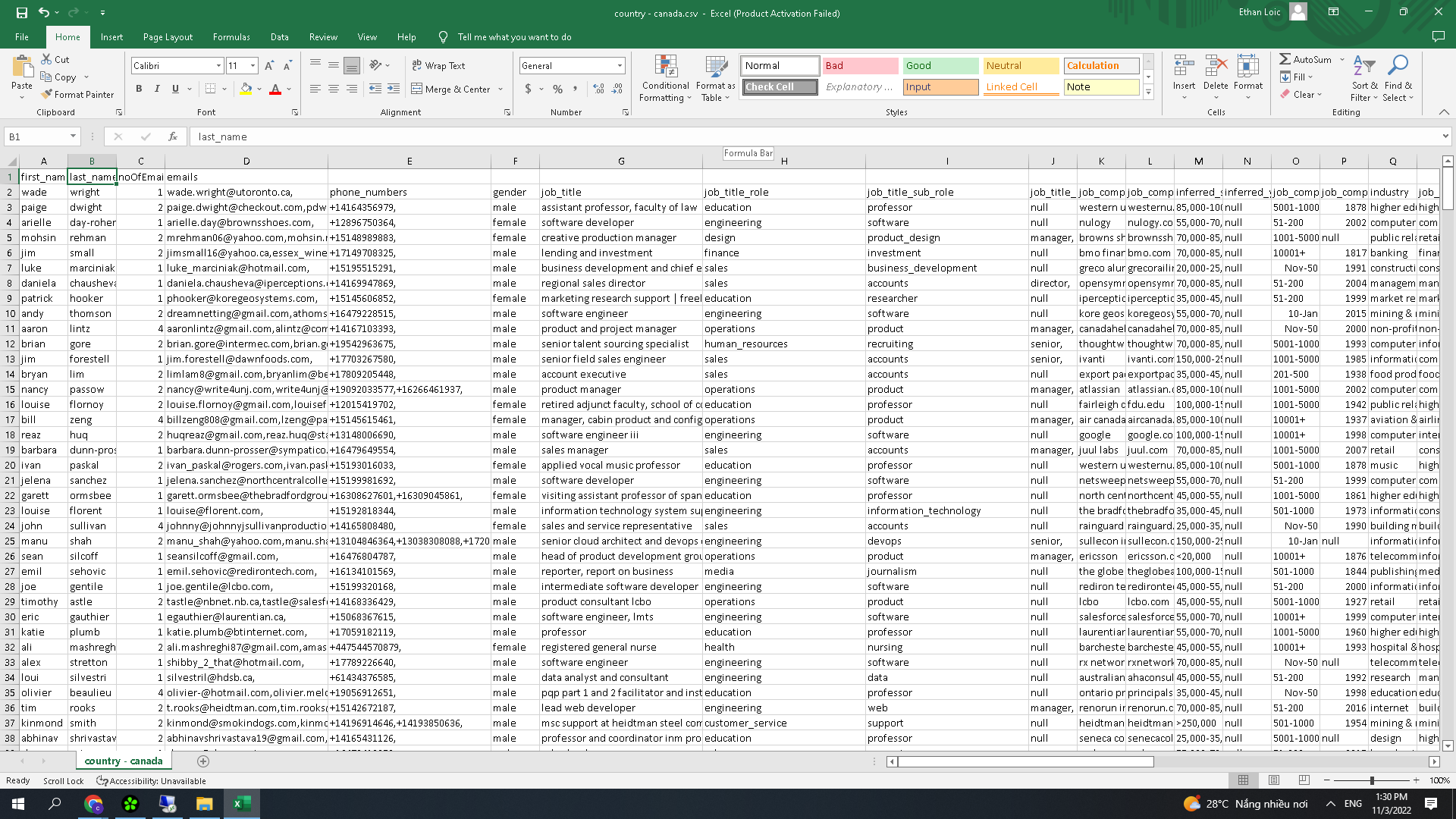Open Find & Select magnifier
This screenshot has width=1456, height=819.
[x=1398, y=78]
